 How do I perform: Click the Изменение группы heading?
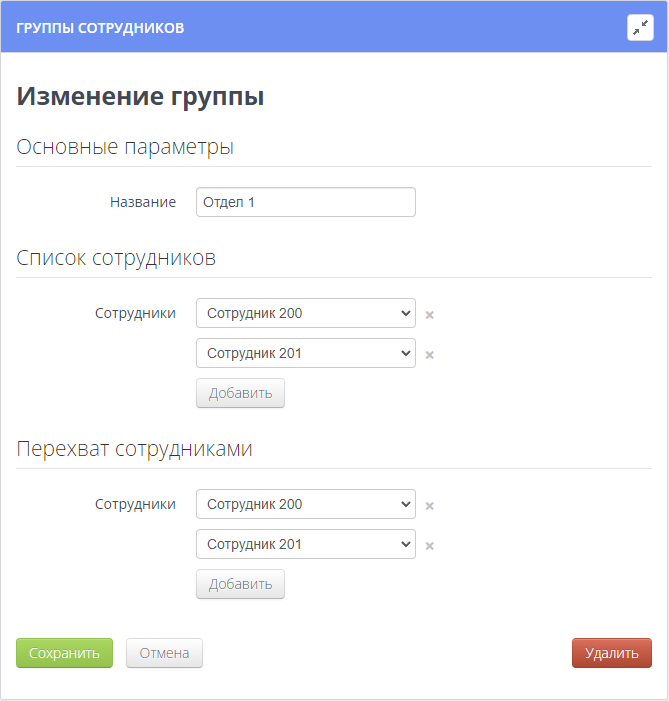(x=140, y=97)
